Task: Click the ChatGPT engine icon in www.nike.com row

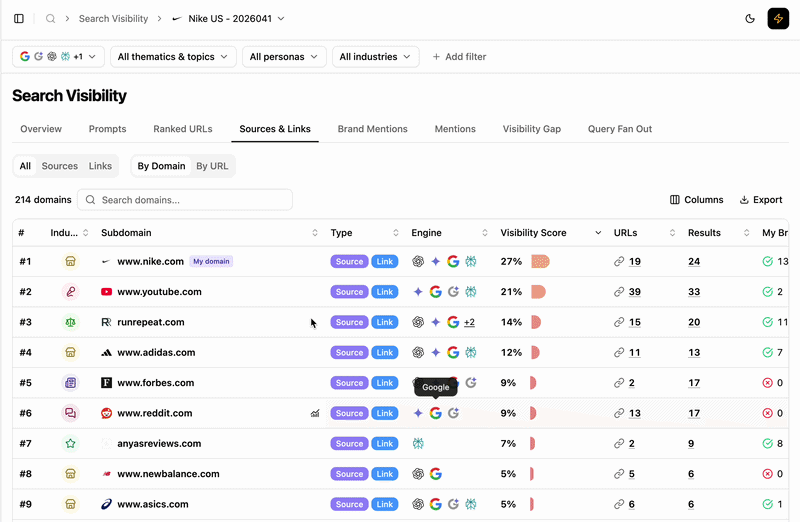Action: tap(418, 261)
